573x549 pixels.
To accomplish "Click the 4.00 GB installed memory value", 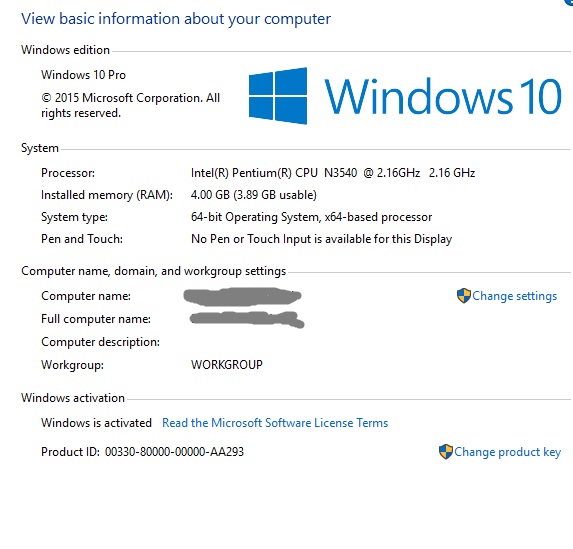I will [x=254, y=195].
